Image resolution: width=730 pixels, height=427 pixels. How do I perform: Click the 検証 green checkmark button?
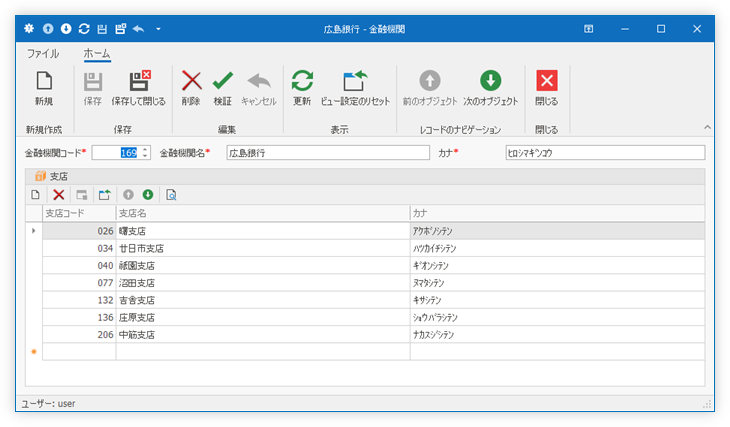coord(223,88)
